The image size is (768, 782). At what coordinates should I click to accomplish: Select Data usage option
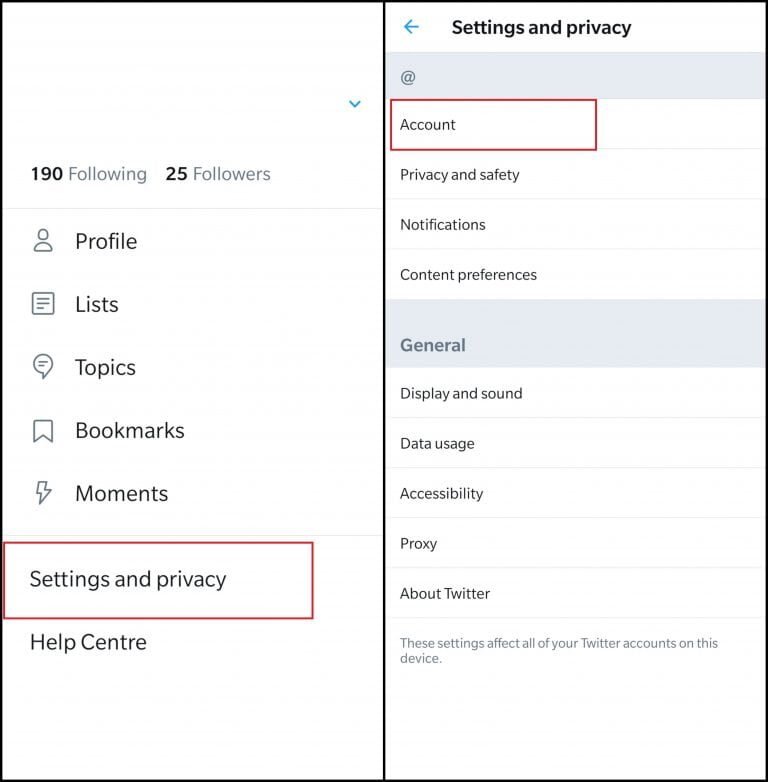pos(437,444)
